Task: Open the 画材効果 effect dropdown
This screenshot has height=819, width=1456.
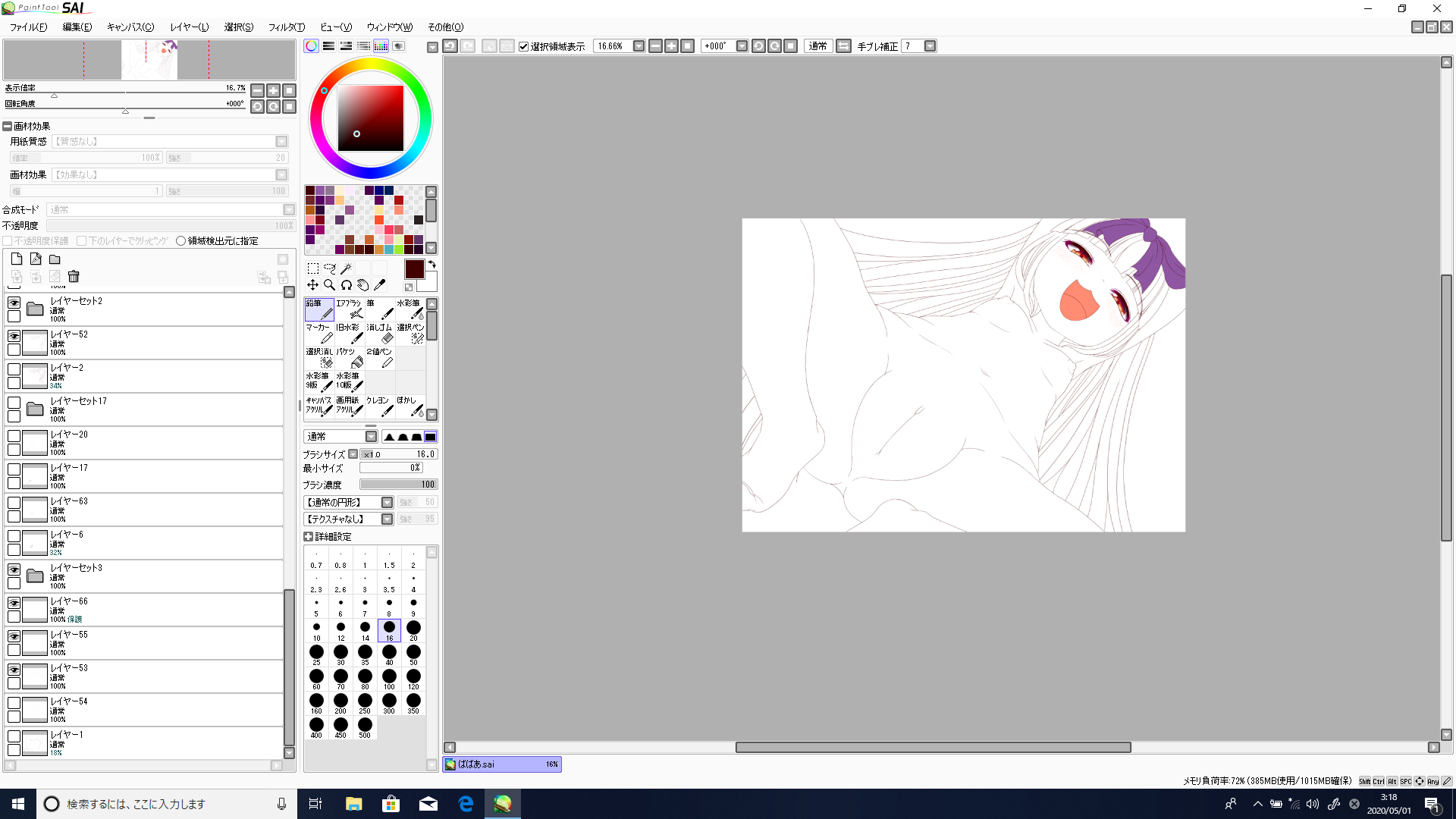Action: 281,175
